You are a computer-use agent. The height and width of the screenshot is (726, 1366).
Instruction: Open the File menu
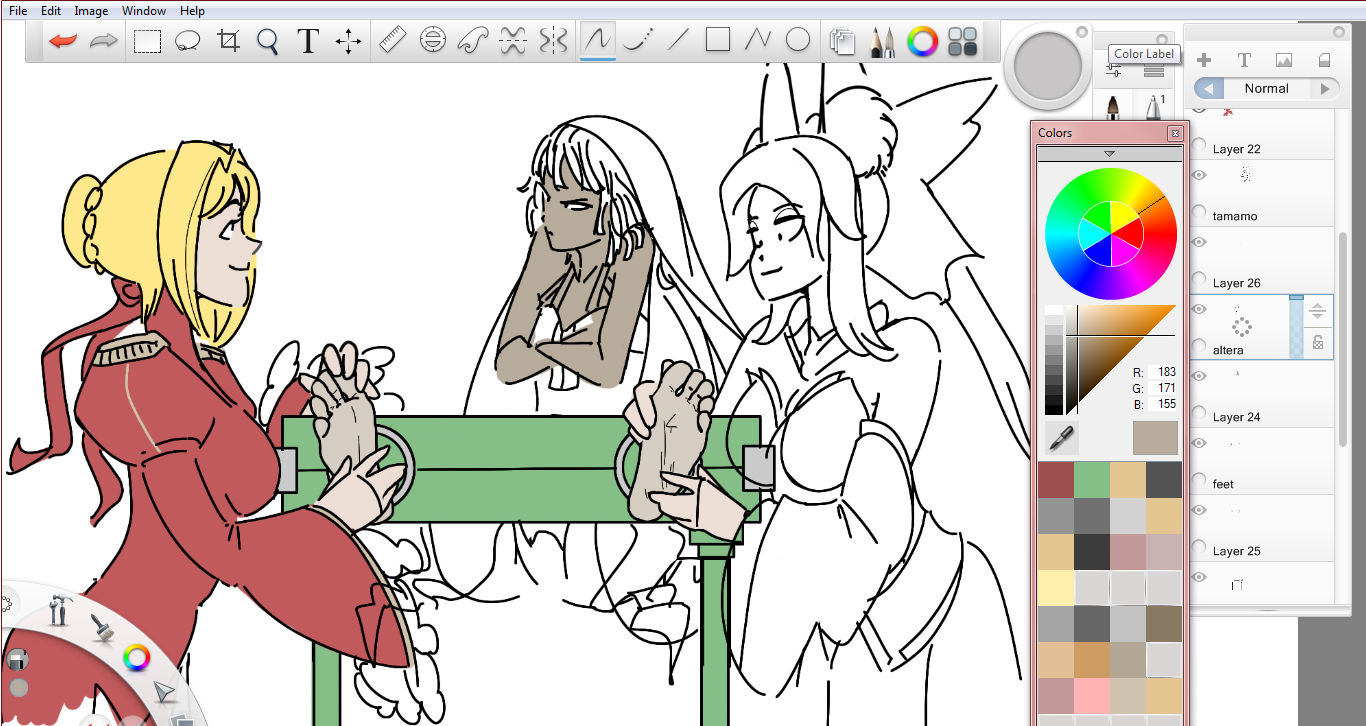tap(18, 11)
